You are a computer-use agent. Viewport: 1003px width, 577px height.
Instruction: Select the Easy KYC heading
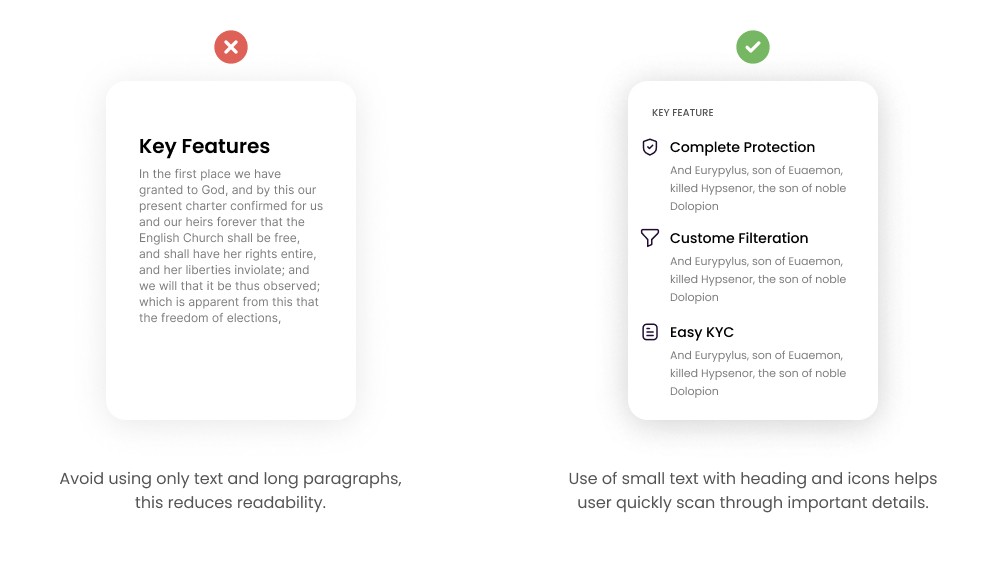[x=702, y=332]
